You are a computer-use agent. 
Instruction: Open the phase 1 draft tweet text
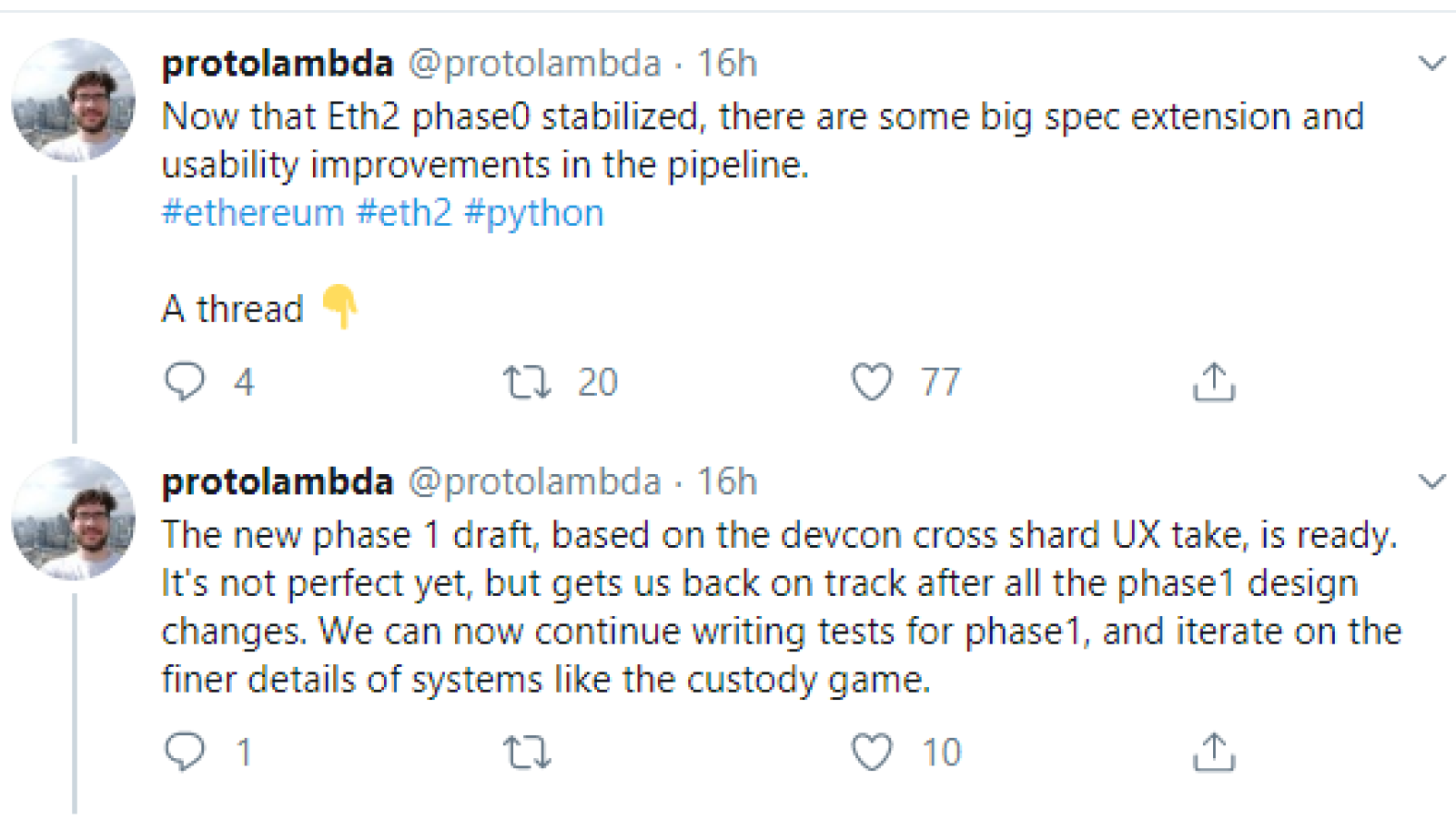pos(782,607)
